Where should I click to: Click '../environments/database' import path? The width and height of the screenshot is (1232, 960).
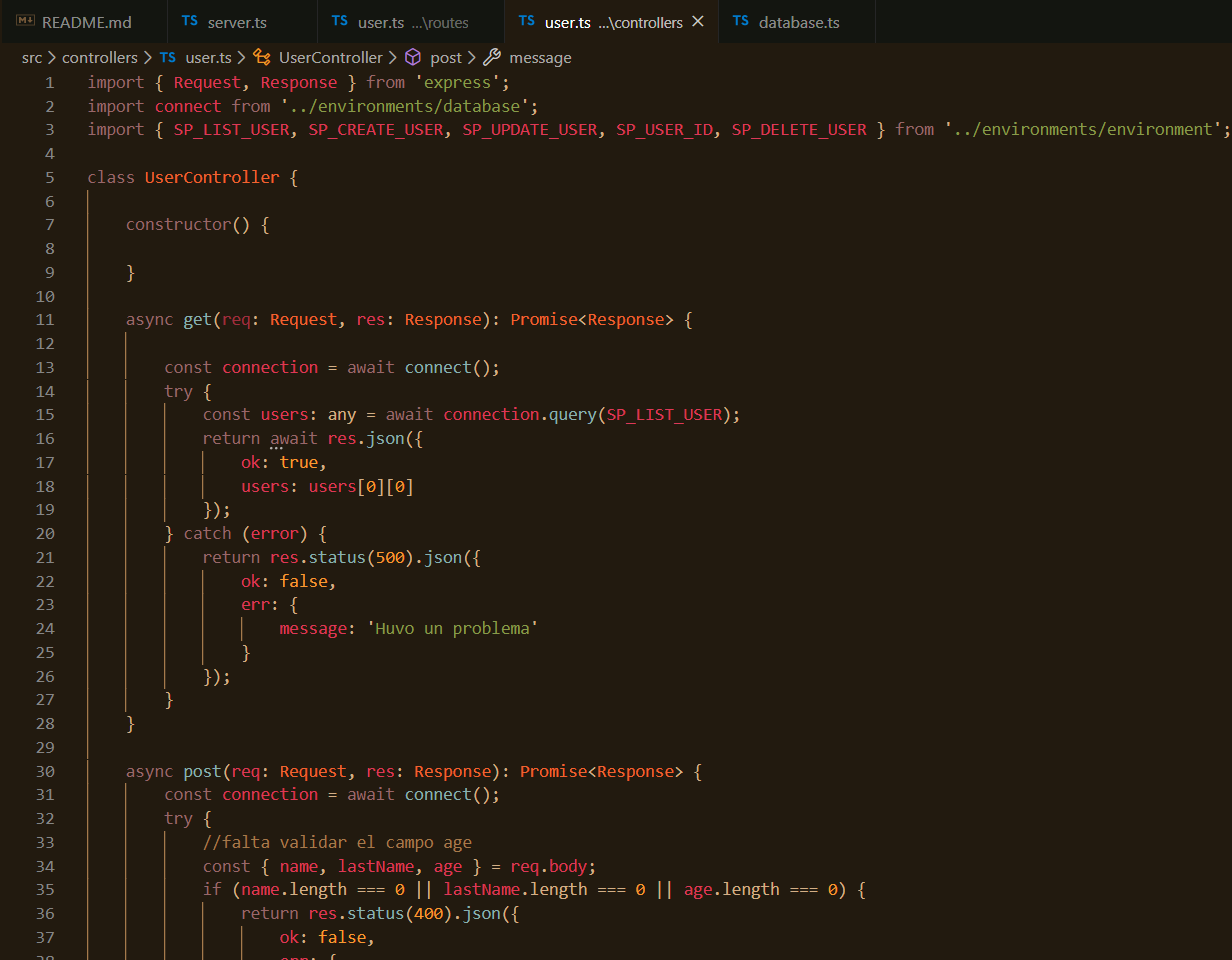pyautogui.click(x=405, y=106)
